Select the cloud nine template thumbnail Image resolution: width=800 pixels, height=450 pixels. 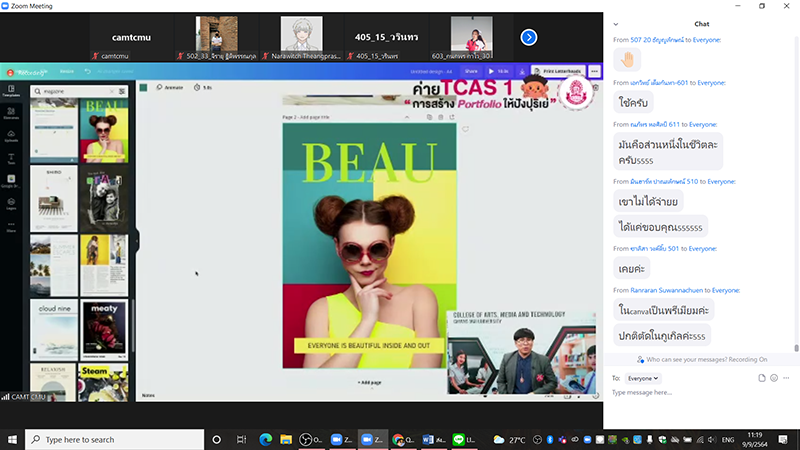point(54,330)
